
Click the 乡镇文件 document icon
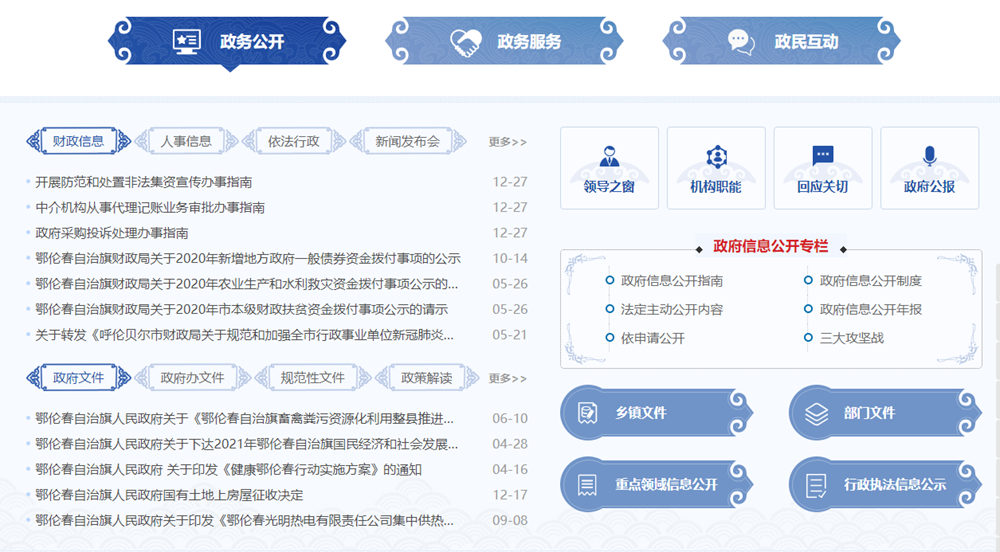coord(587,412)
